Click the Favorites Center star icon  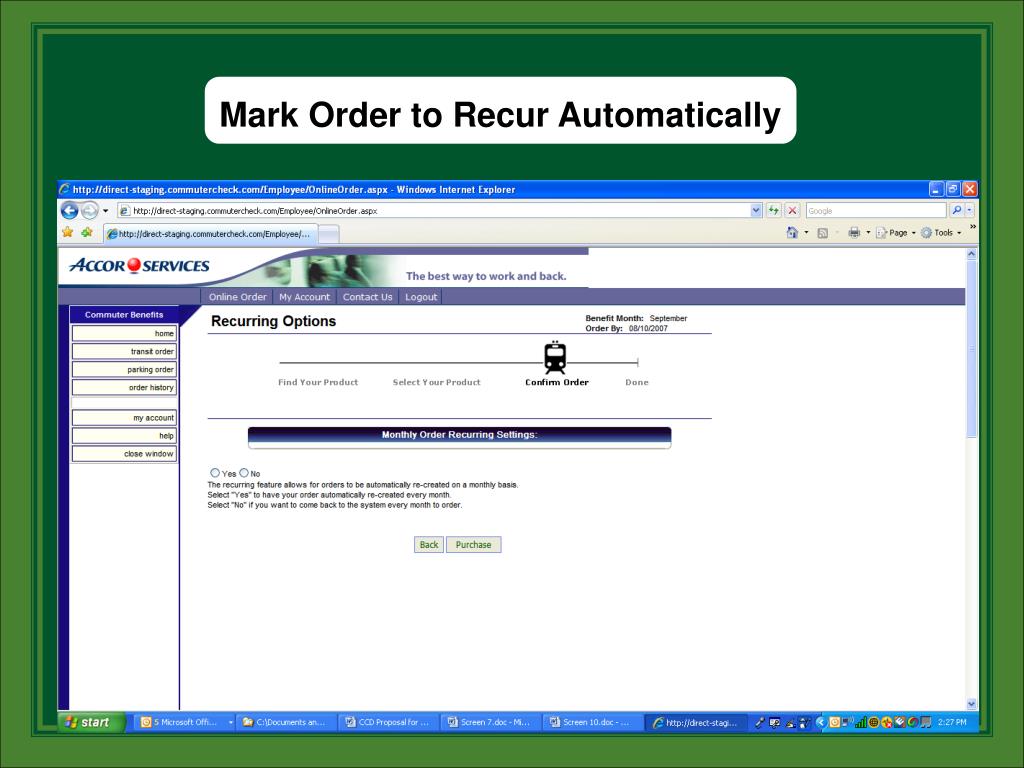pos(68,233)
